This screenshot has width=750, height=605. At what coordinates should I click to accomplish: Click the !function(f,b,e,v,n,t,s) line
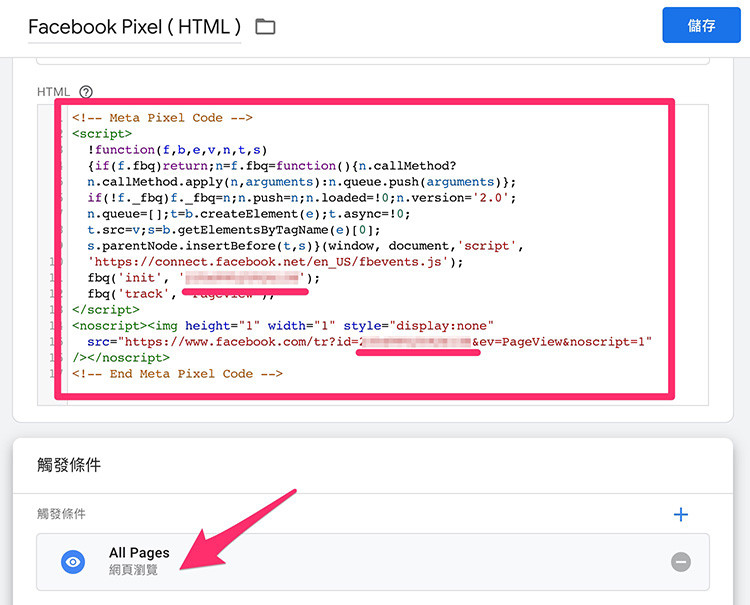coord(177,150)
